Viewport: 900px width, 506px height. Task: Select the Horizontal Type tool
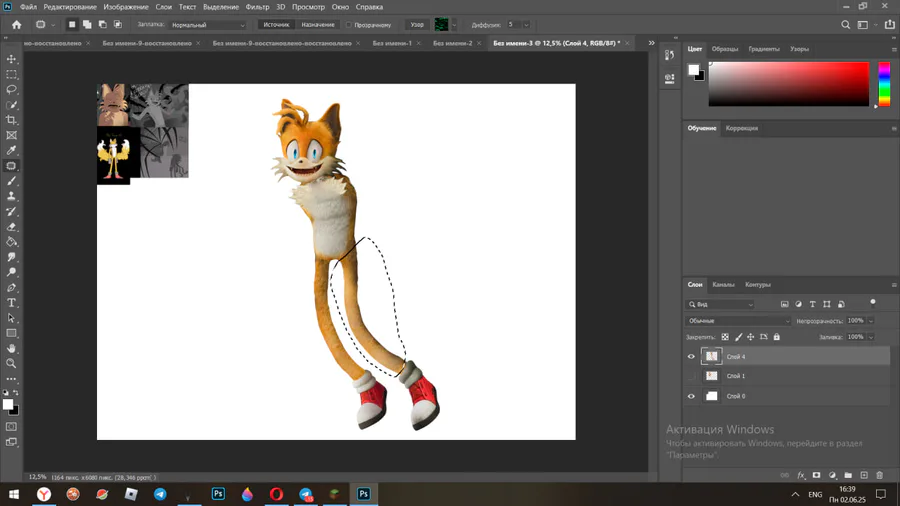(x=11, y=302)
